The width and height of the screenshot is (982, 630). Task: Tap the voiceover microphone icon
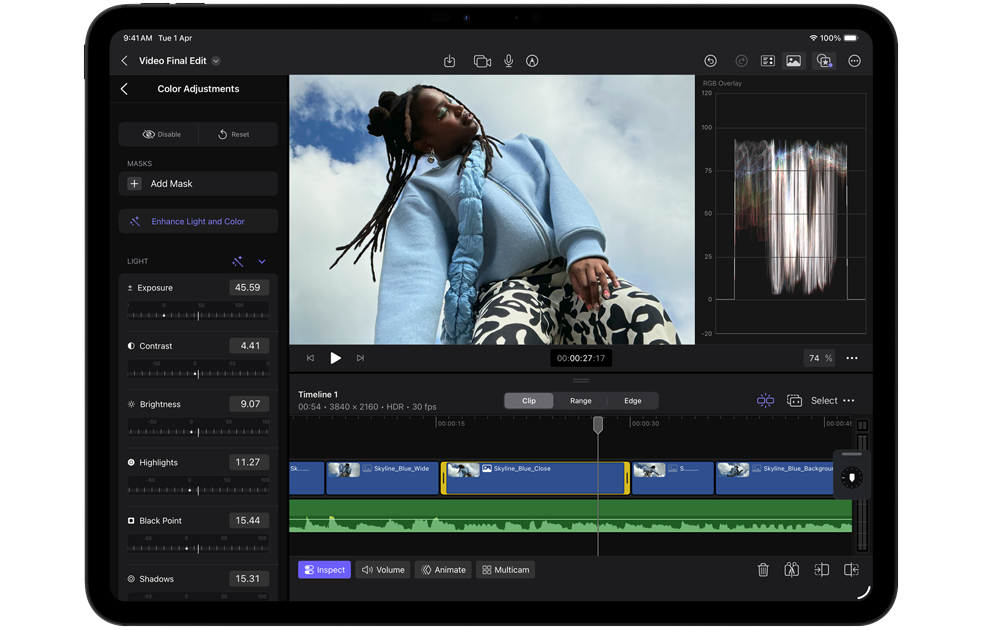[508, 61]
